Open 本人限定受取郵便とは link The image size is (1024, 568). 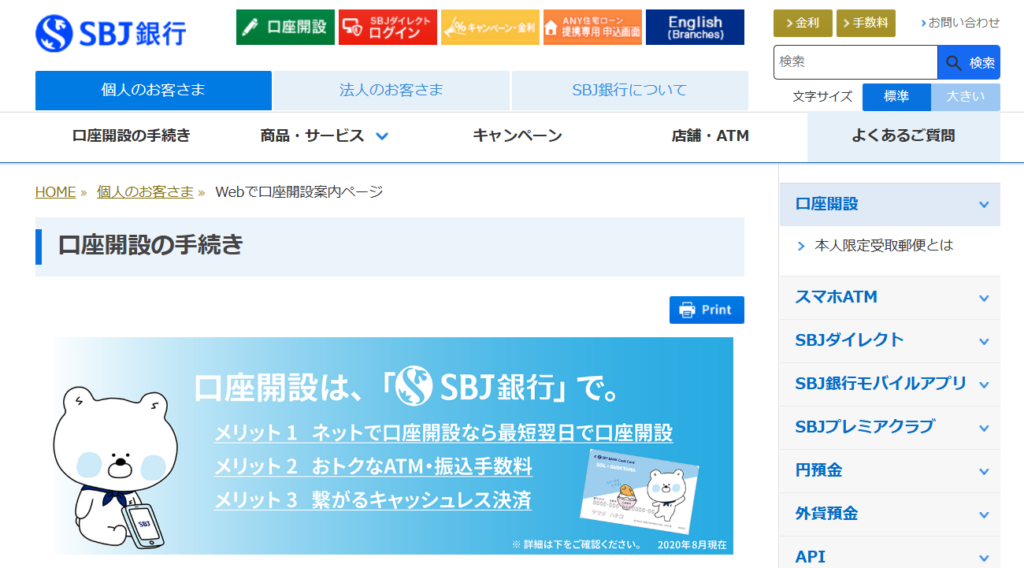[x=883, y=245]
